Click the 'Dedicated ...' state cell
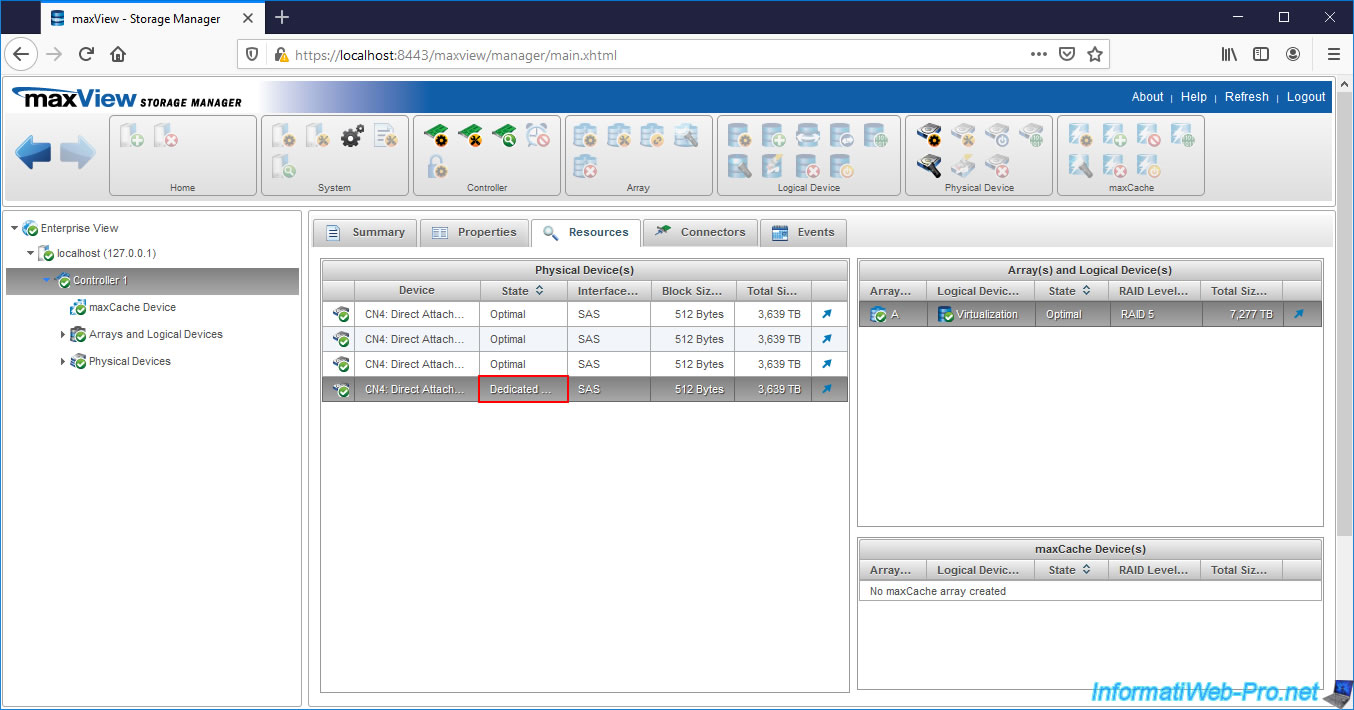 [523, 389]
